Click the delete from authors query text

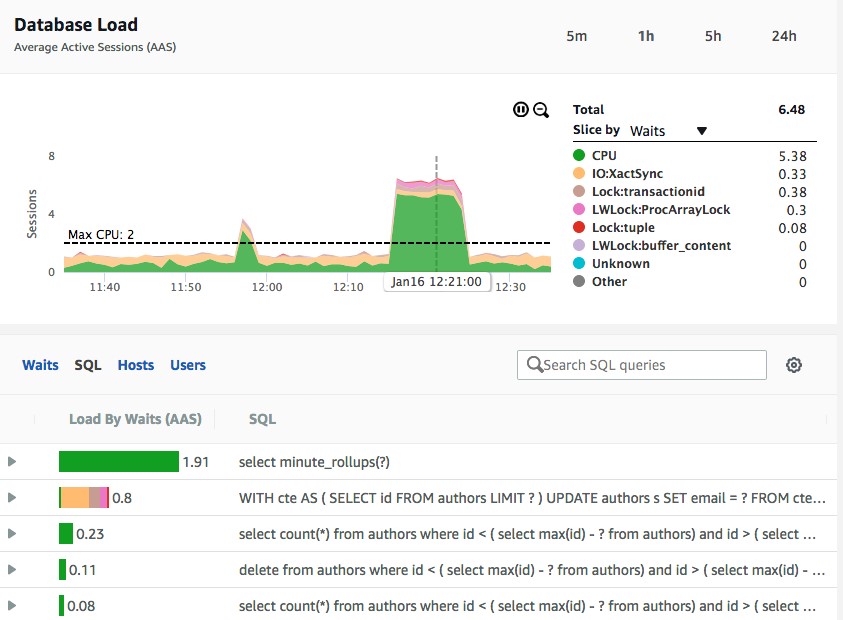point(532,570)
